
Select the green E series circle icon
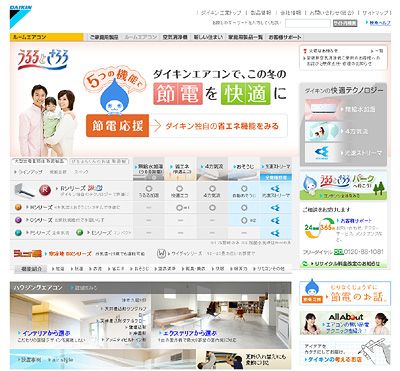point(79,233)
